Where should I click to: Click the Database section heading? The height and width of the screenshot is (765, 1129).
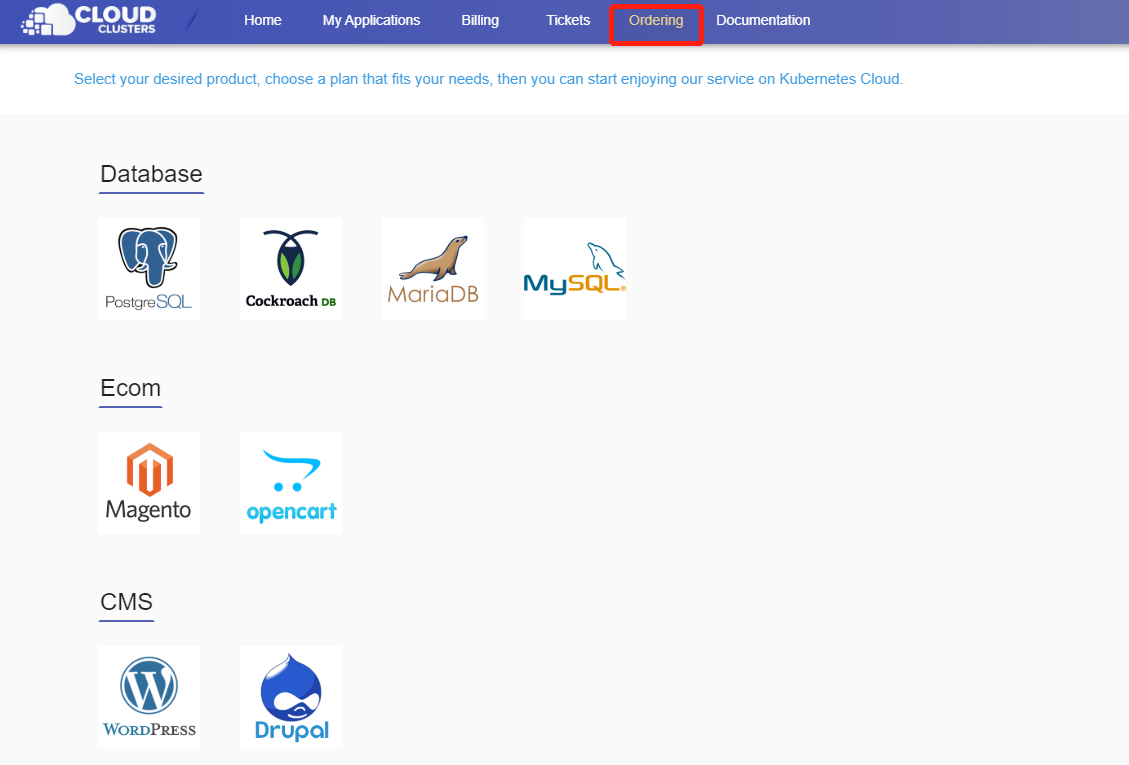tap(151, 174)
